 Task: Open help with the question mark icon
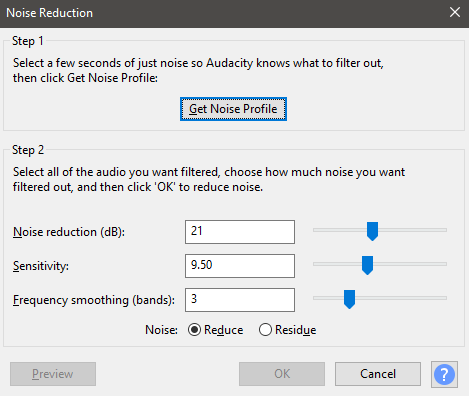[x=444, y=374]
